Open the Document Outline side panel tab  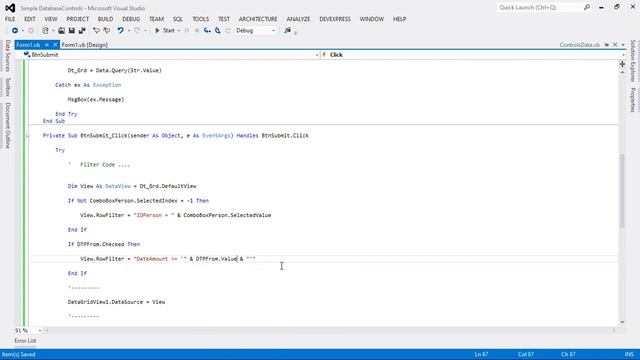pyautogui.click(x=7, y=126)
